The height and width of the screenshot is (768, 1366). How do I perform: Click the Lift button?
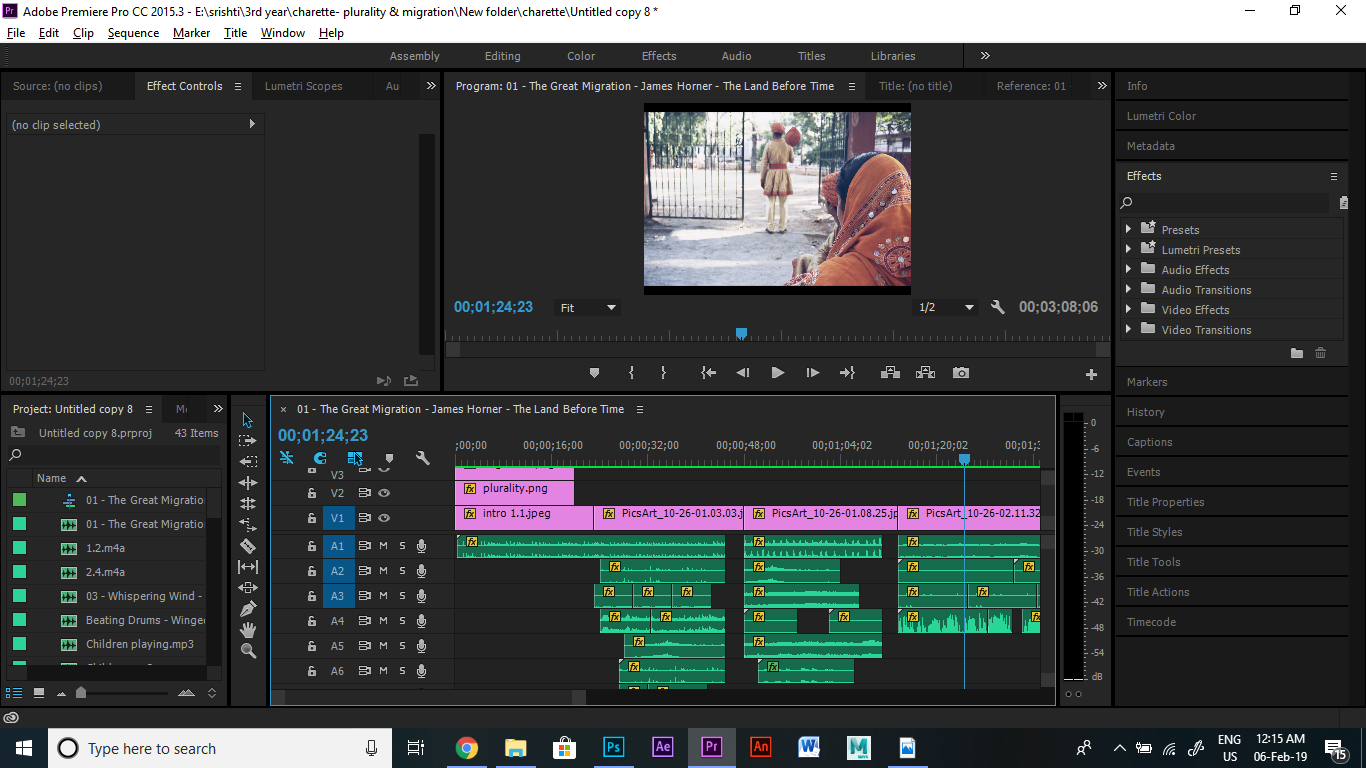[889, 373]
